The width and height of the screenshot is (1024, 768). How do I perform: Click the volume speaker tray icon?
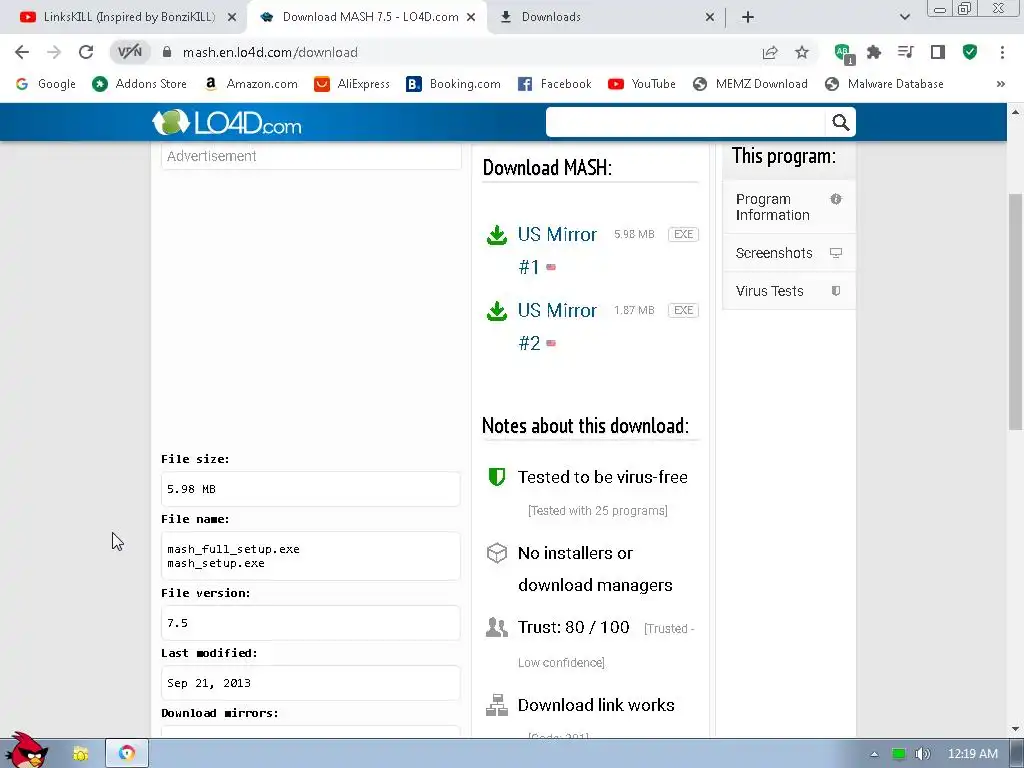click(x=922, y=754)
